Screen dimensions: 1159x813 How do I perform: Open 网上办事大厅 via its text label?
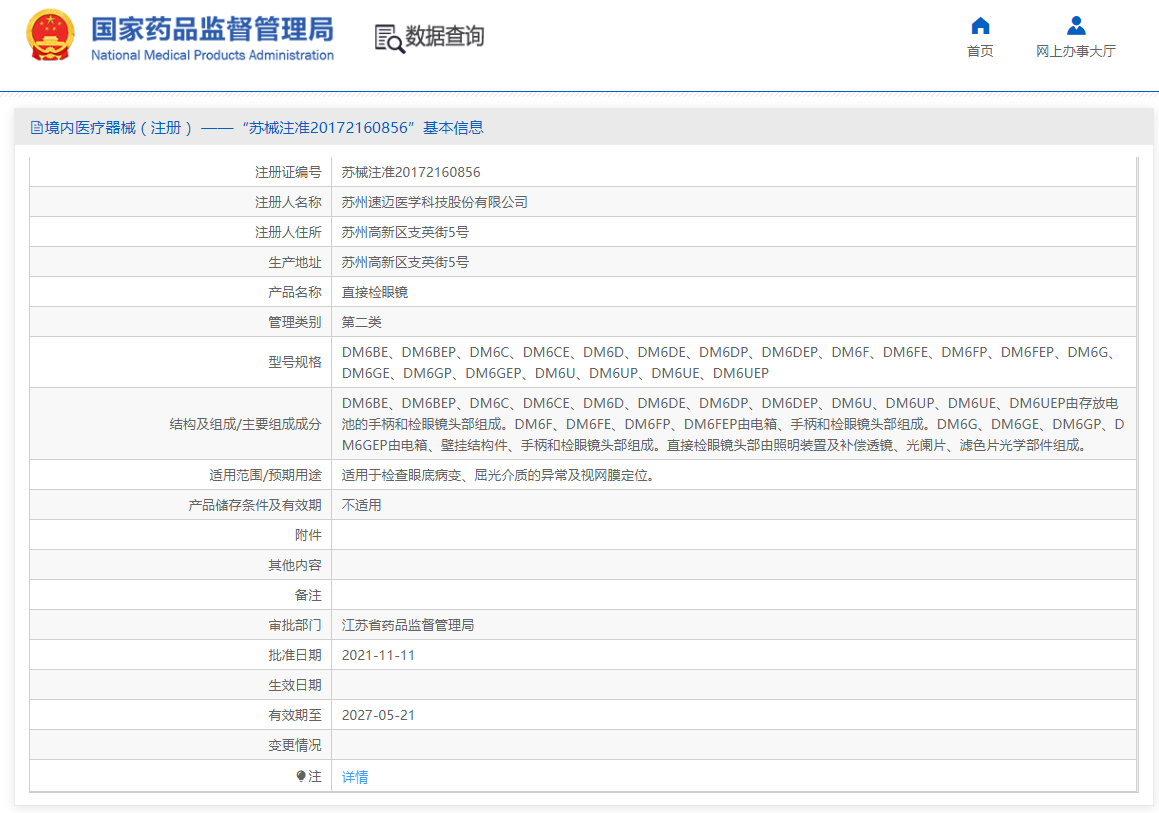1076,51
